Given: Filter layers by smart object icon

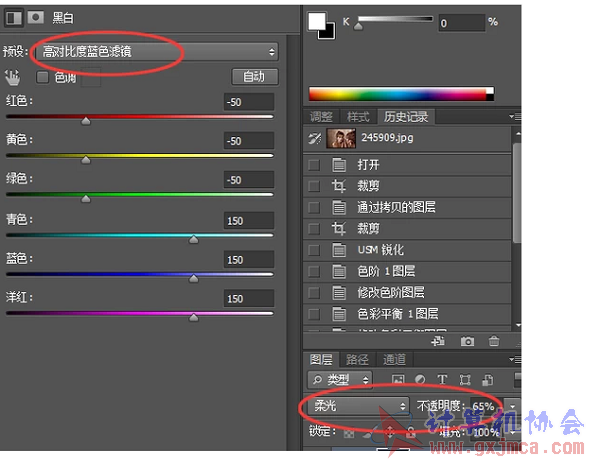Looking at the screenshot, I should tap(488, 380).
